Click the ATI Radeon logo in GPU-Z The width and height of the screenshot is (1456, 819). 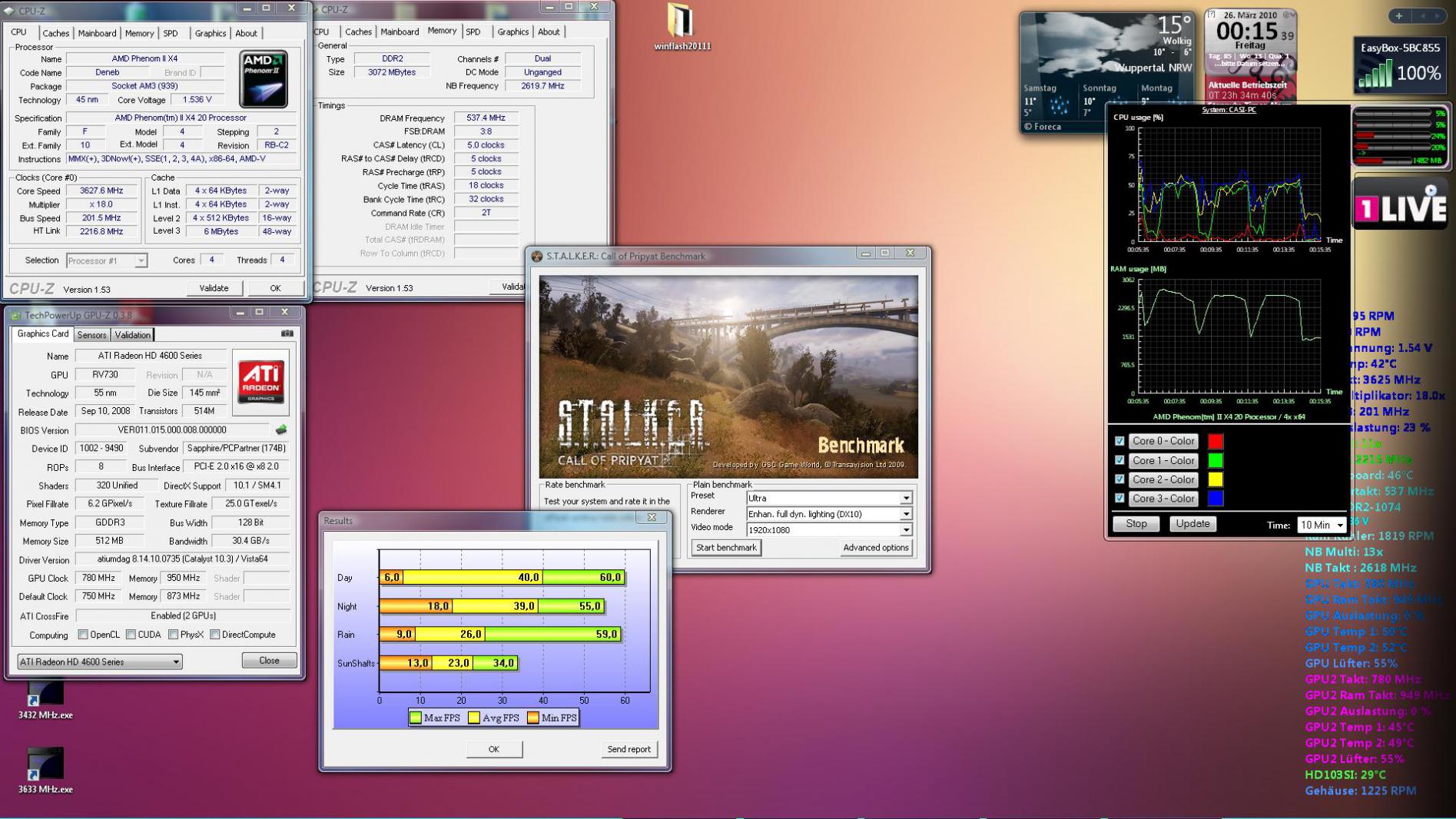click(260, 382)
